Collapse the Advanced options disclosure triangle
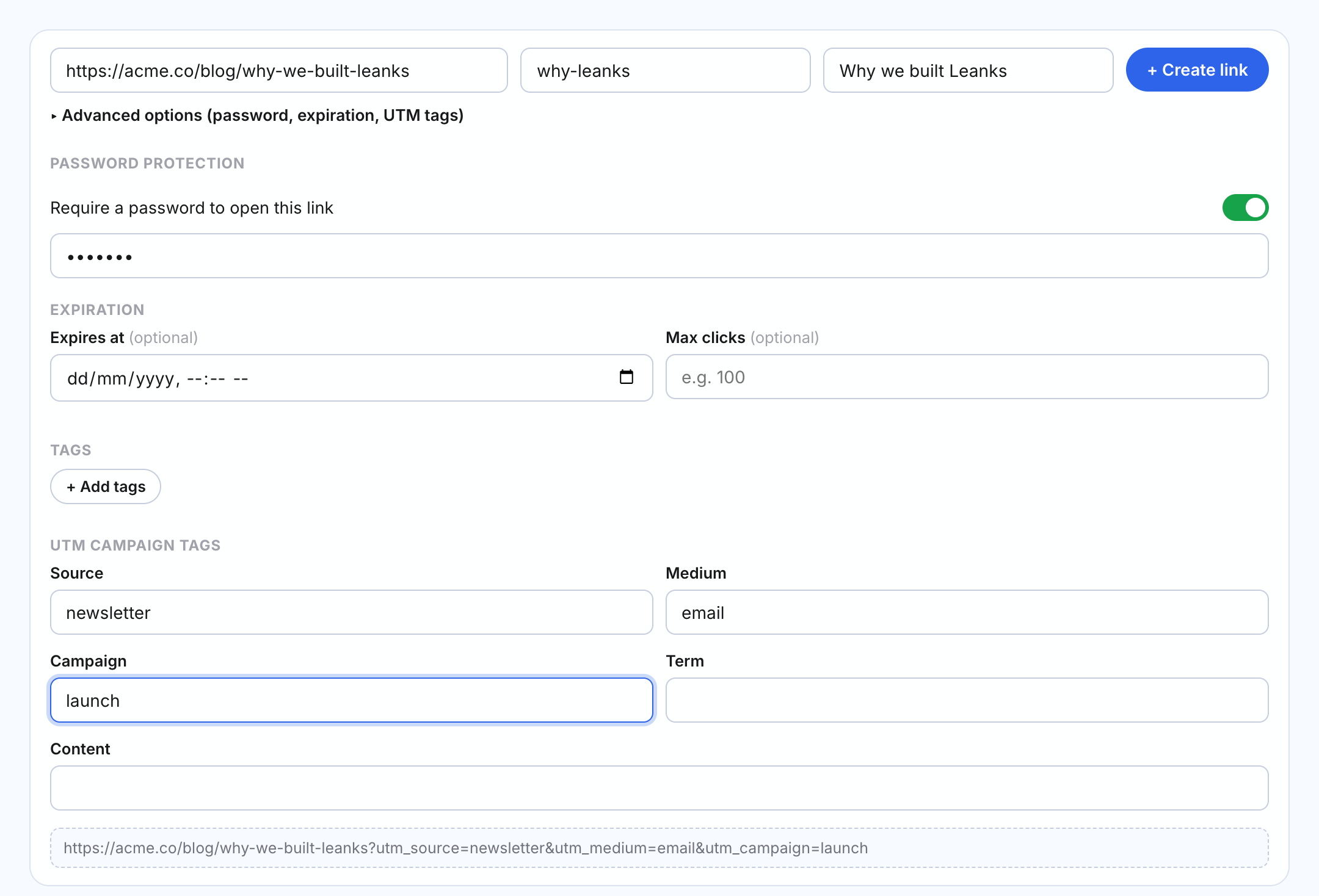 click(54, 116)
